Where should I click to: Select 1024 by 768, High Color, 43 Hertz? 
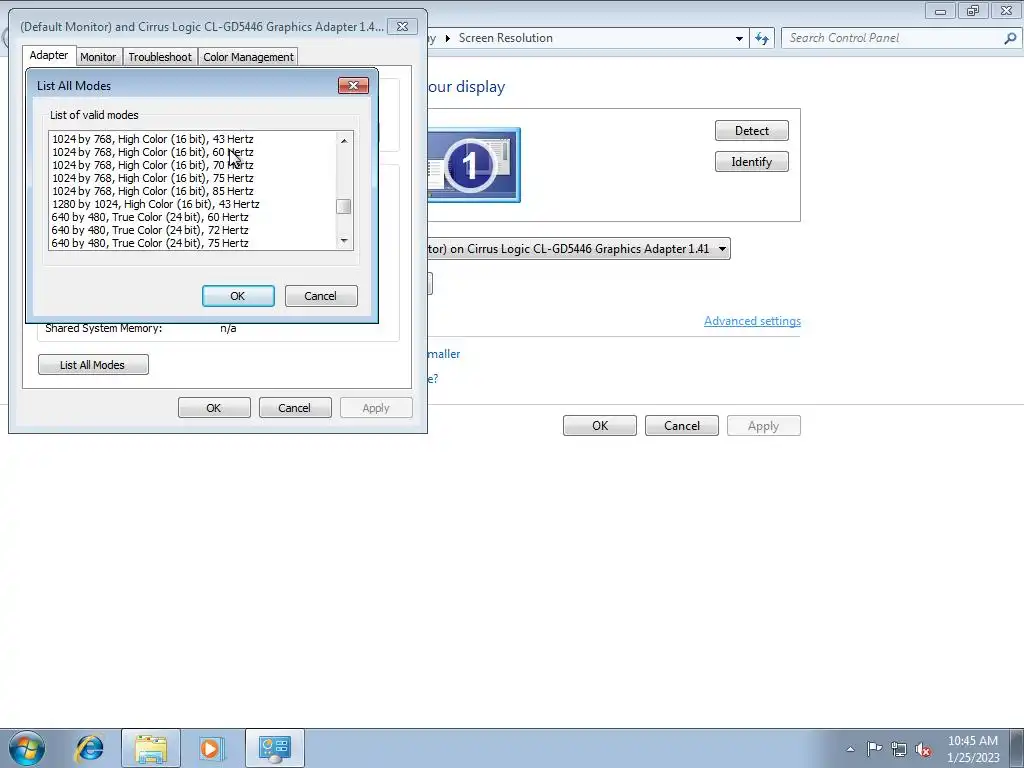[x=193, y=139]
